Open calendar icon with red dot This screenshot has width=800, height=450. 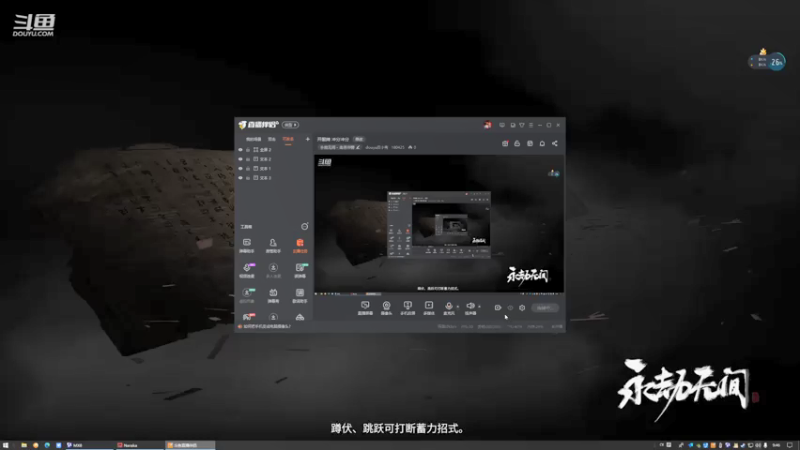[x=505, y=143]
